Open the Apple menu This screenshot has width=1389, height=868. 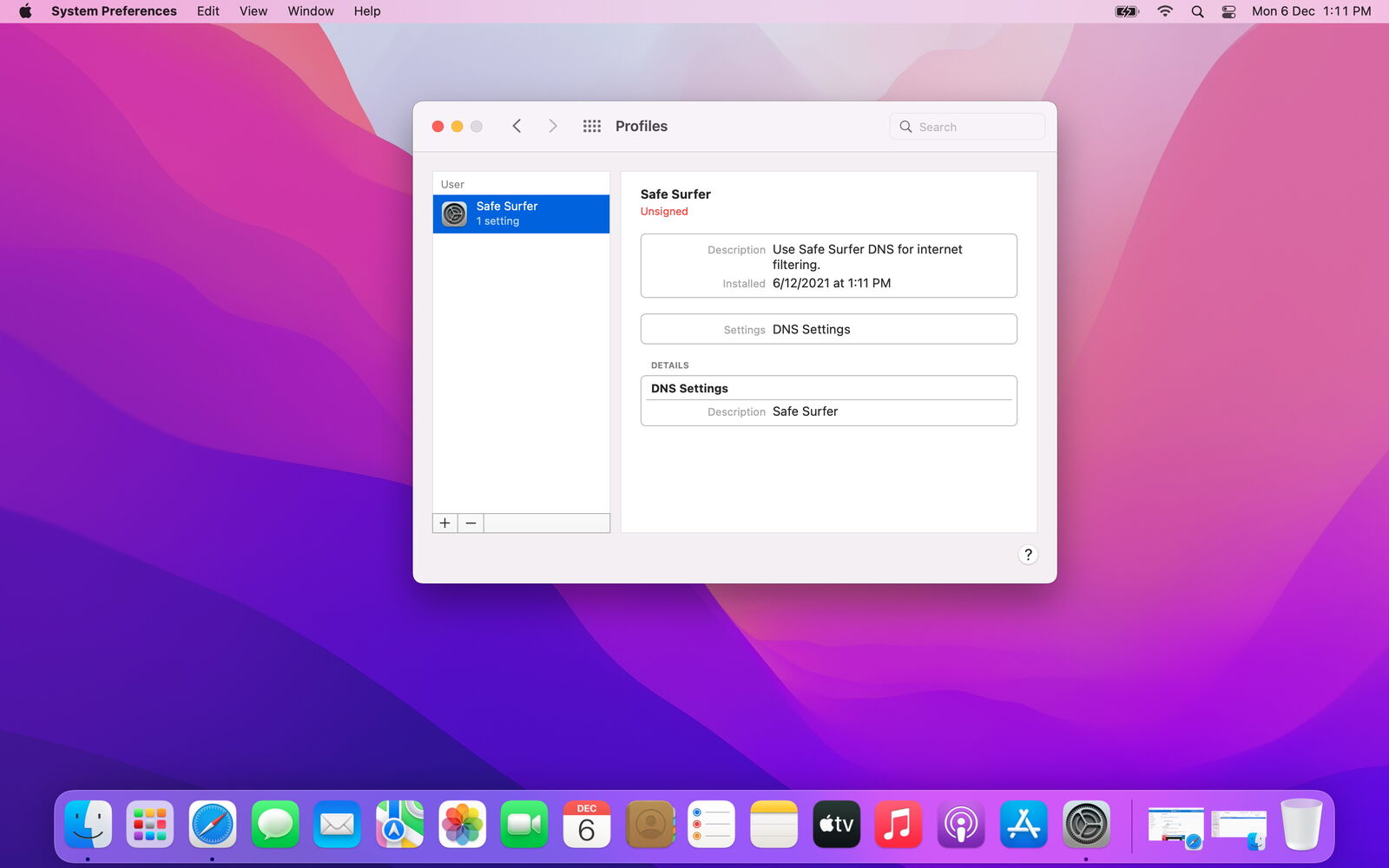tap(25, 11)
